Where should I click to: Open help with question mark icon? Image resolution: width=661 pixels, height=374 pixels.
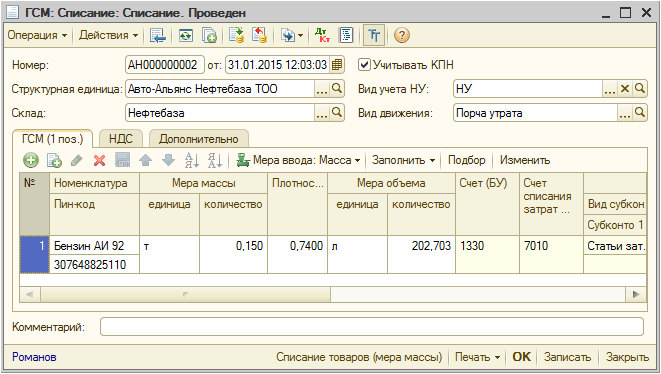[402, 35]
